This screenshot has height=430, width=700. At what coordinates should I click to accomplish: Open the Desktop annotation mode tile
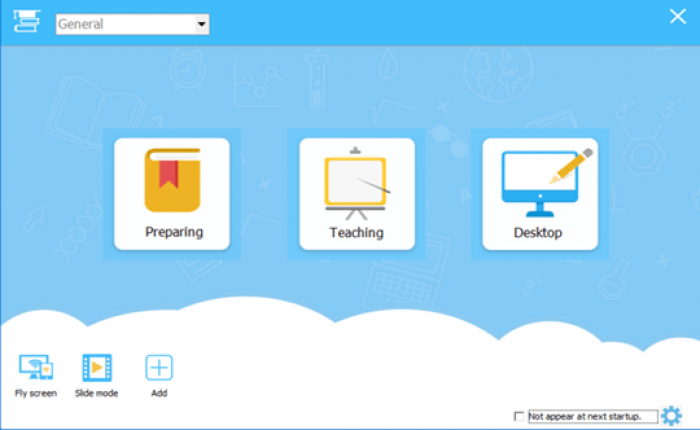[x=540, y=193]
